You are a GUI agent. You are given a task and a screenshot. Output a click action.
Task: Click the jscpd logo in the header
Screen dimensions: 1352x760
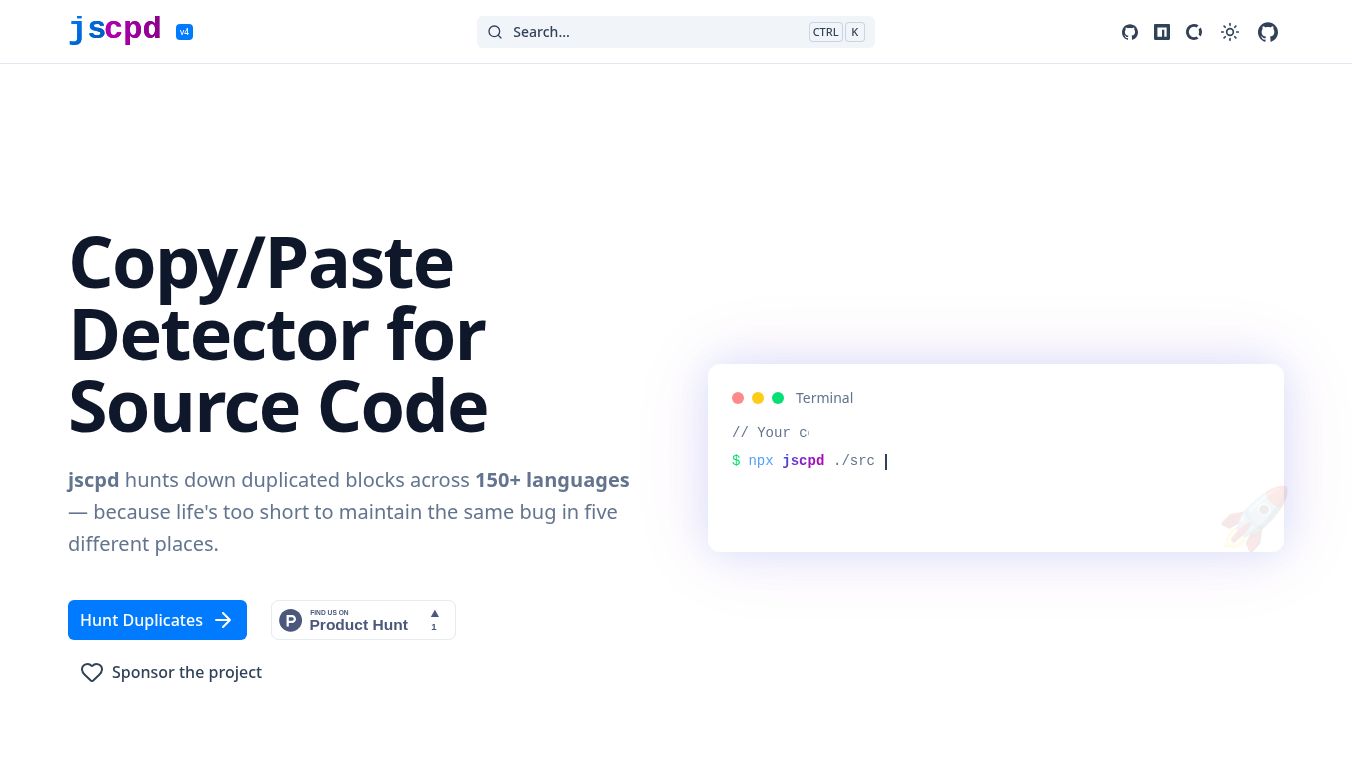click(115, 30)
